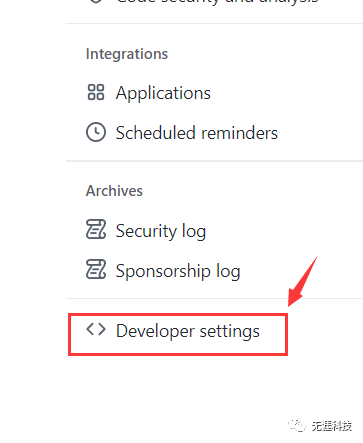Click the Chinese watermark text

[332, 426]
